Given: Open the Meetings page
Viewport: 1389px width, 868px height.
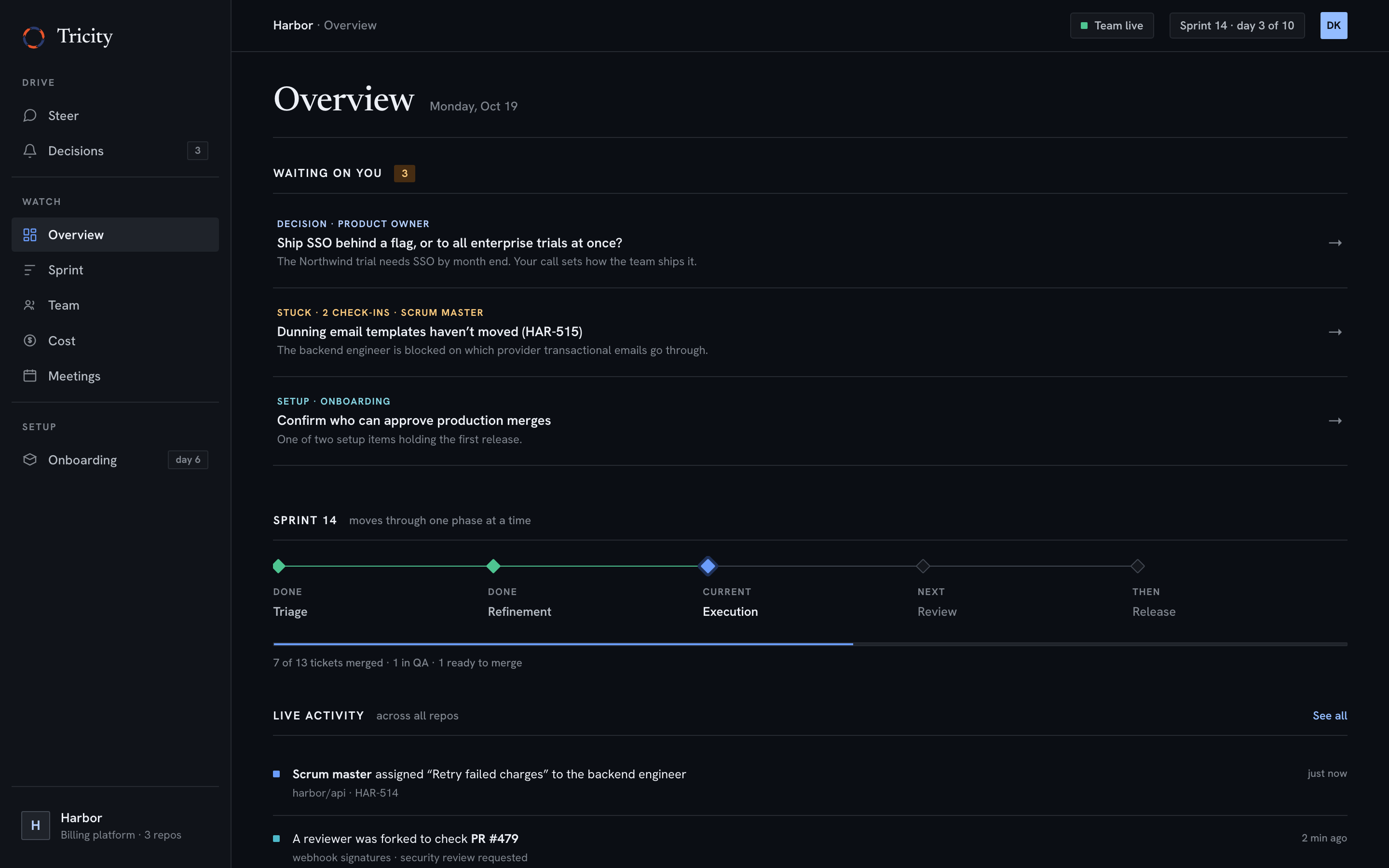Looking at the screenshot, I should [x=115, y=376].
